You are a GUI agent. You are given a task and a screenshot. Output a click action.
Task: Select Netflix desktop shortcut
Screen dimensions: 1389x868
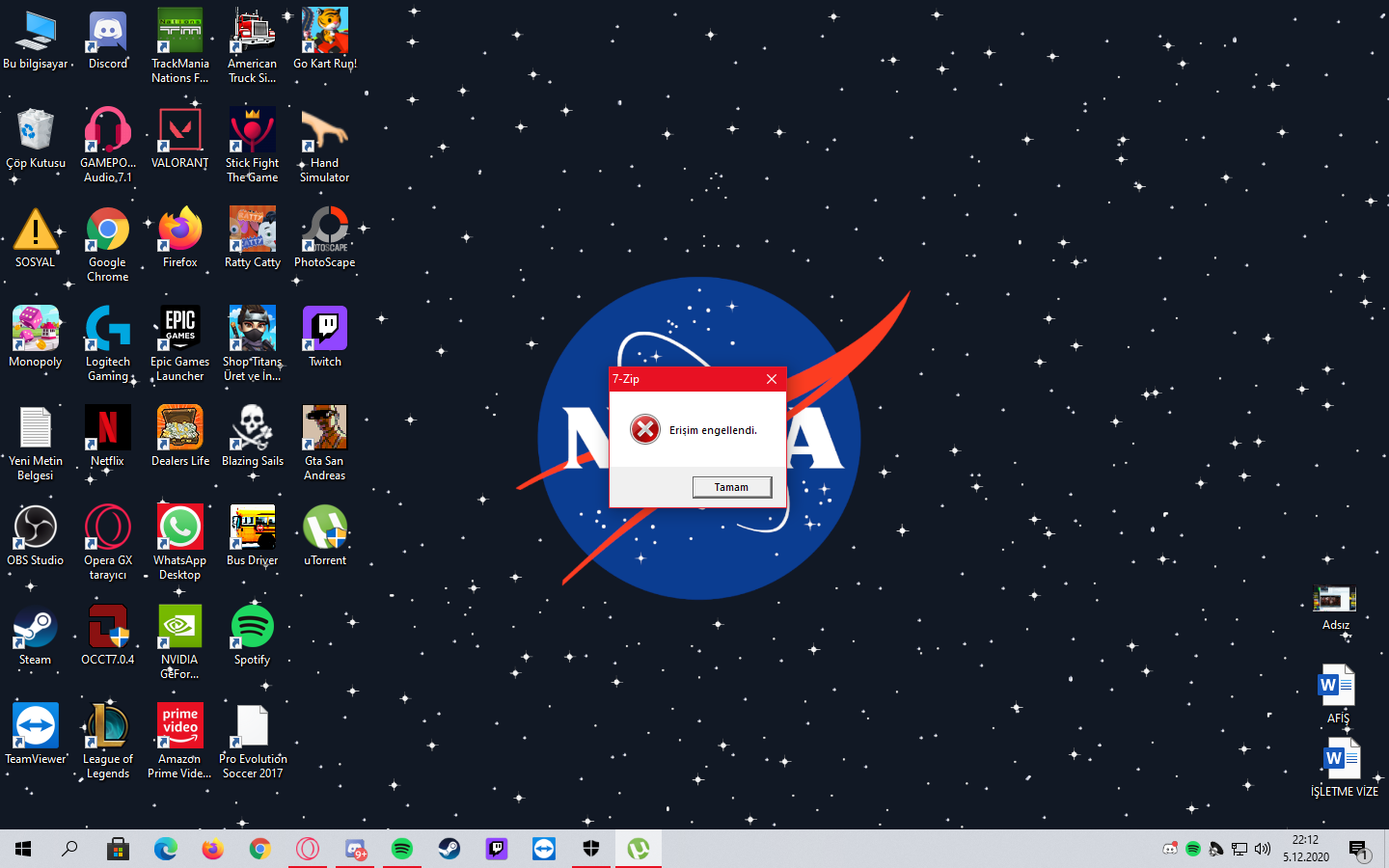pos(108,438)
